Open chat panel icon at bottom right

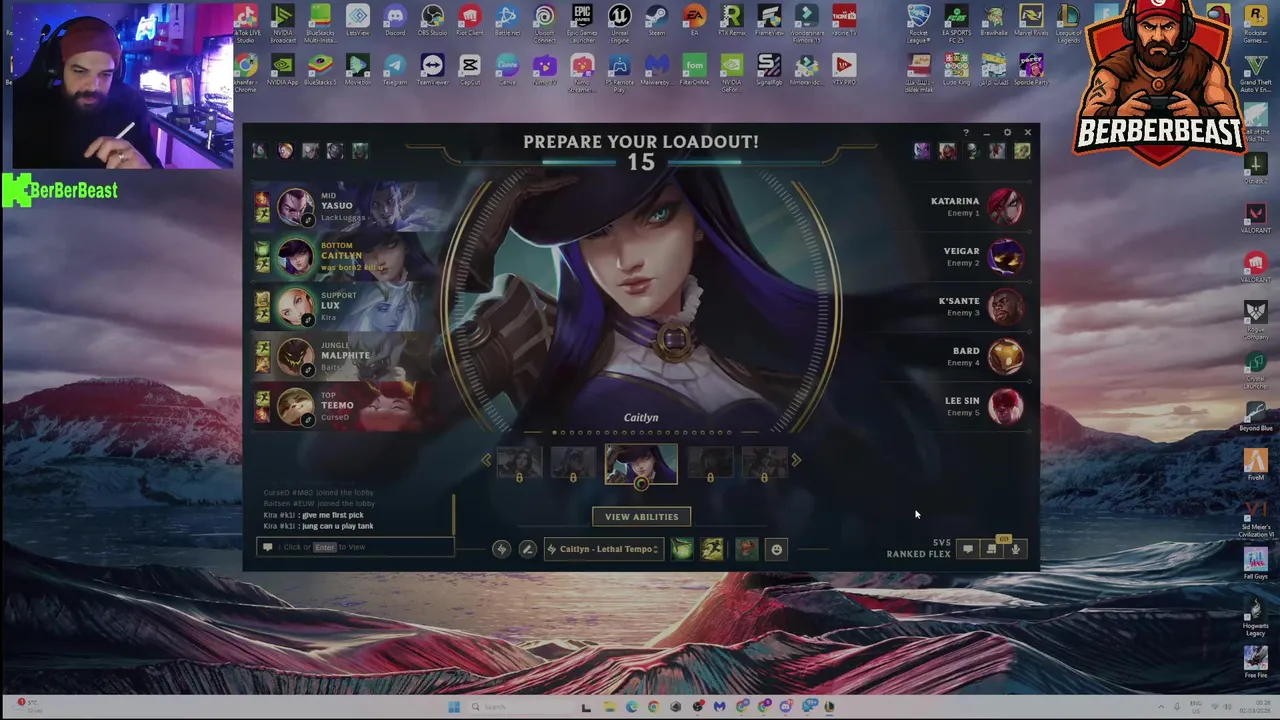pos(967,549)
